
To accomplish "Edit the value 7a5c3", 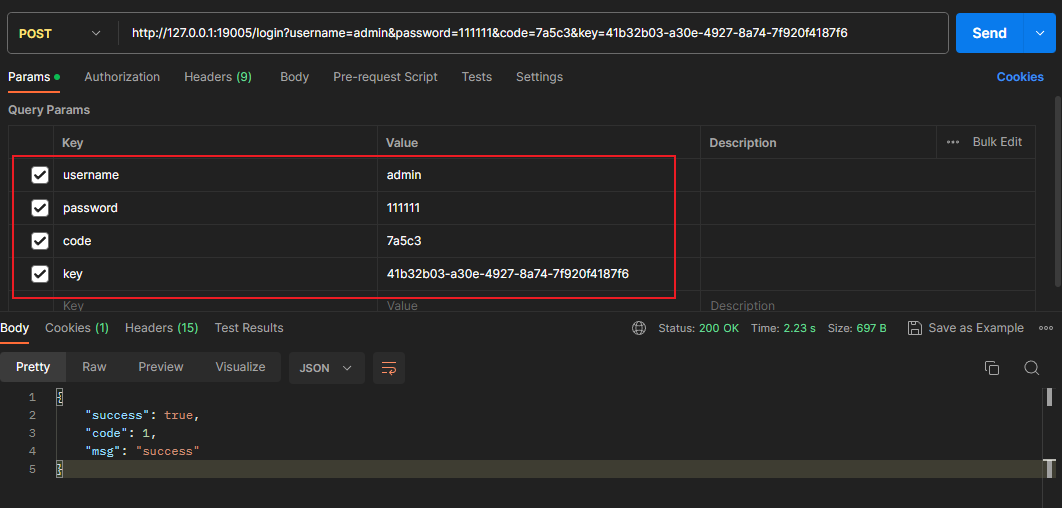I will click(x=539, y=240).
